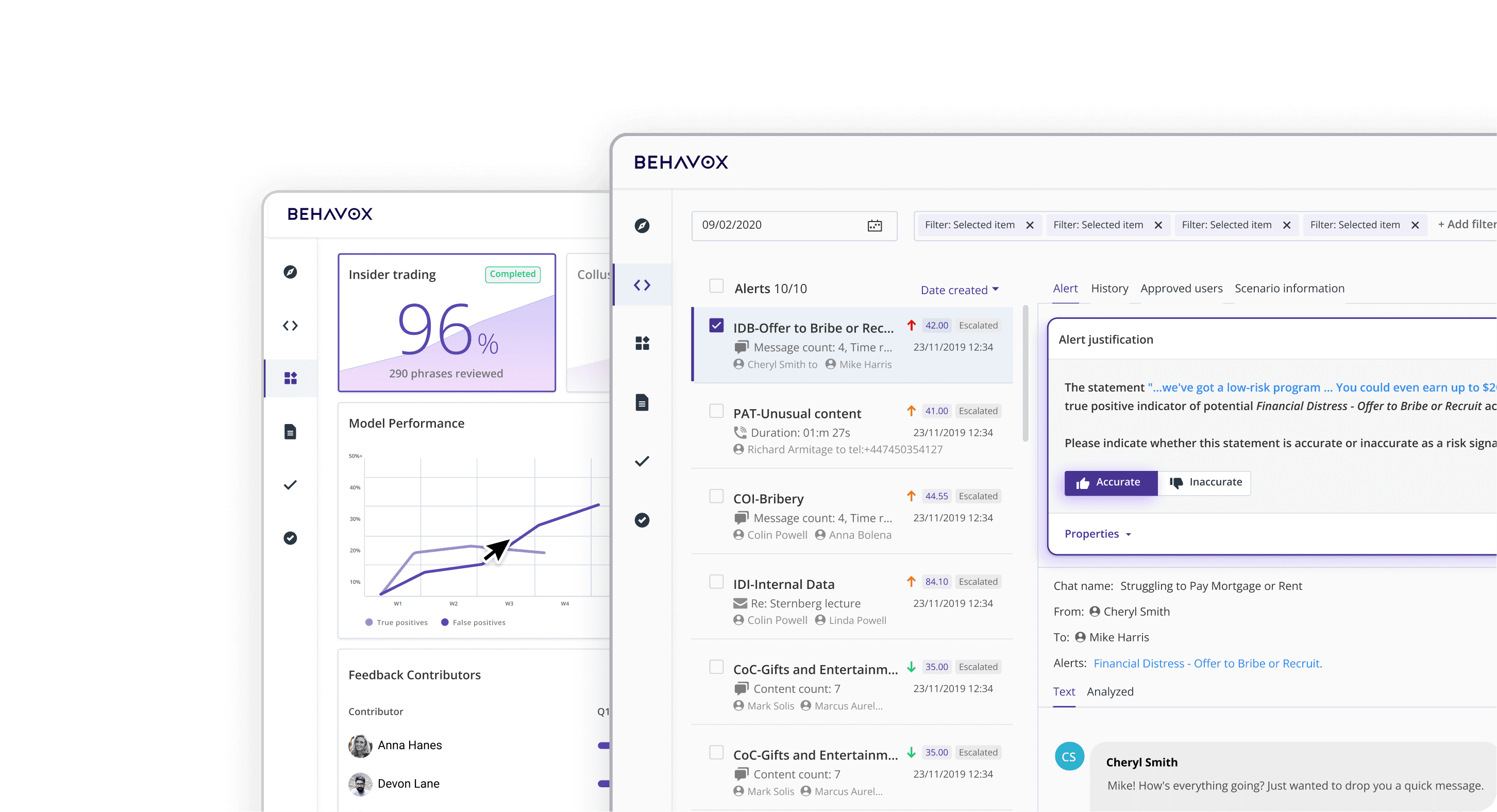Click the plain checkmark sidebar icon
The image size is (1497, 812).
(642, 461)
